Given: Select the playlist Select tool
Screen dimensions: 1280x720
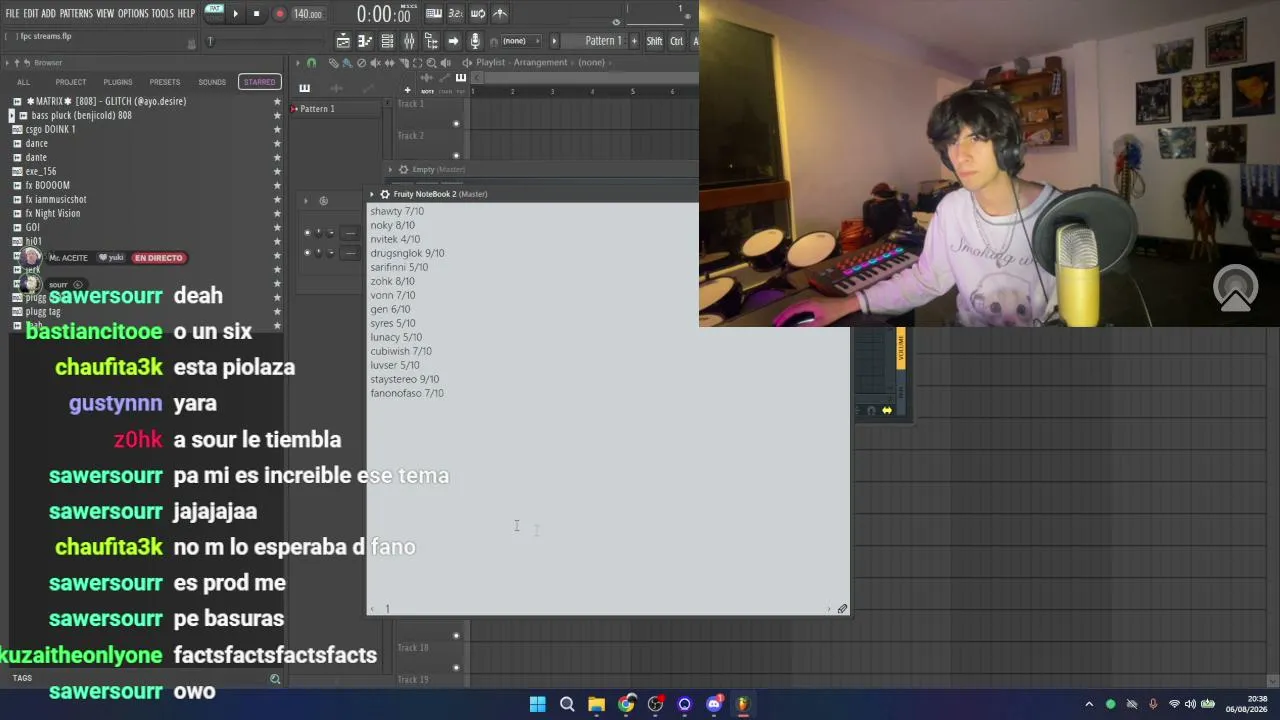Looking at the screenshot, I should (417, 63).
